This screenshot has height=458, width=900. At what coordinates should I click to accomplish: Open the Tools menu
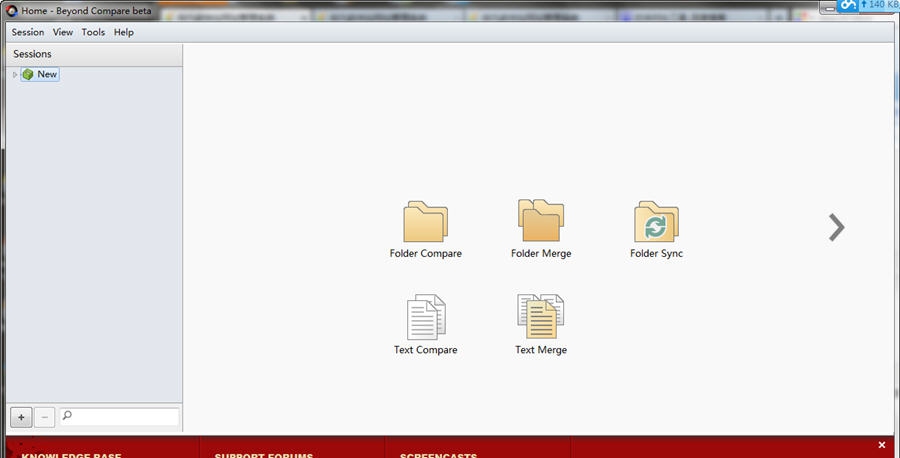(93, 32)
